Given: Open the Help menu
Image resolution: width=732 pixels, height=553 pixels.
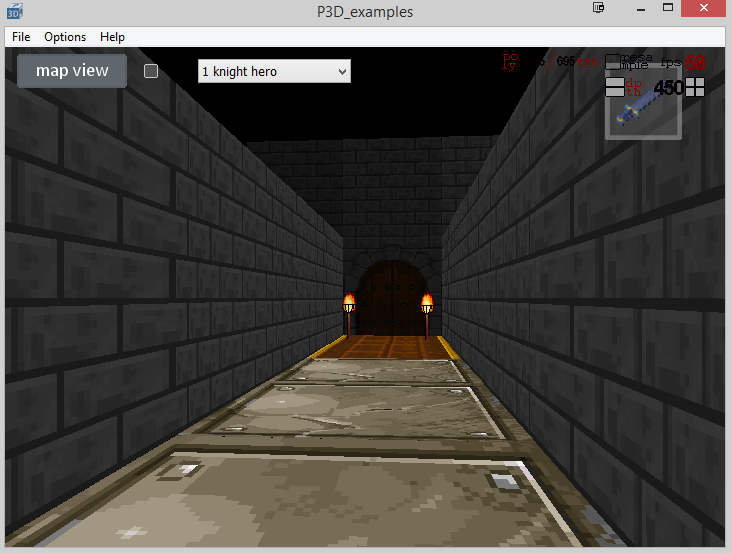Looking at the screenshot, I should click(113, 37).
